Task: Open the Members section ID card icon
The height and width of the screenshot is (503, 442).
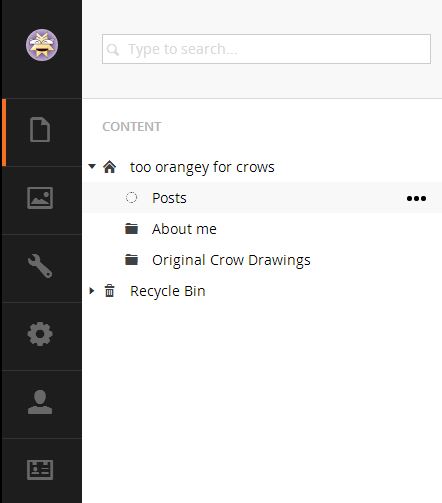Action: click(x=40, y=470)
